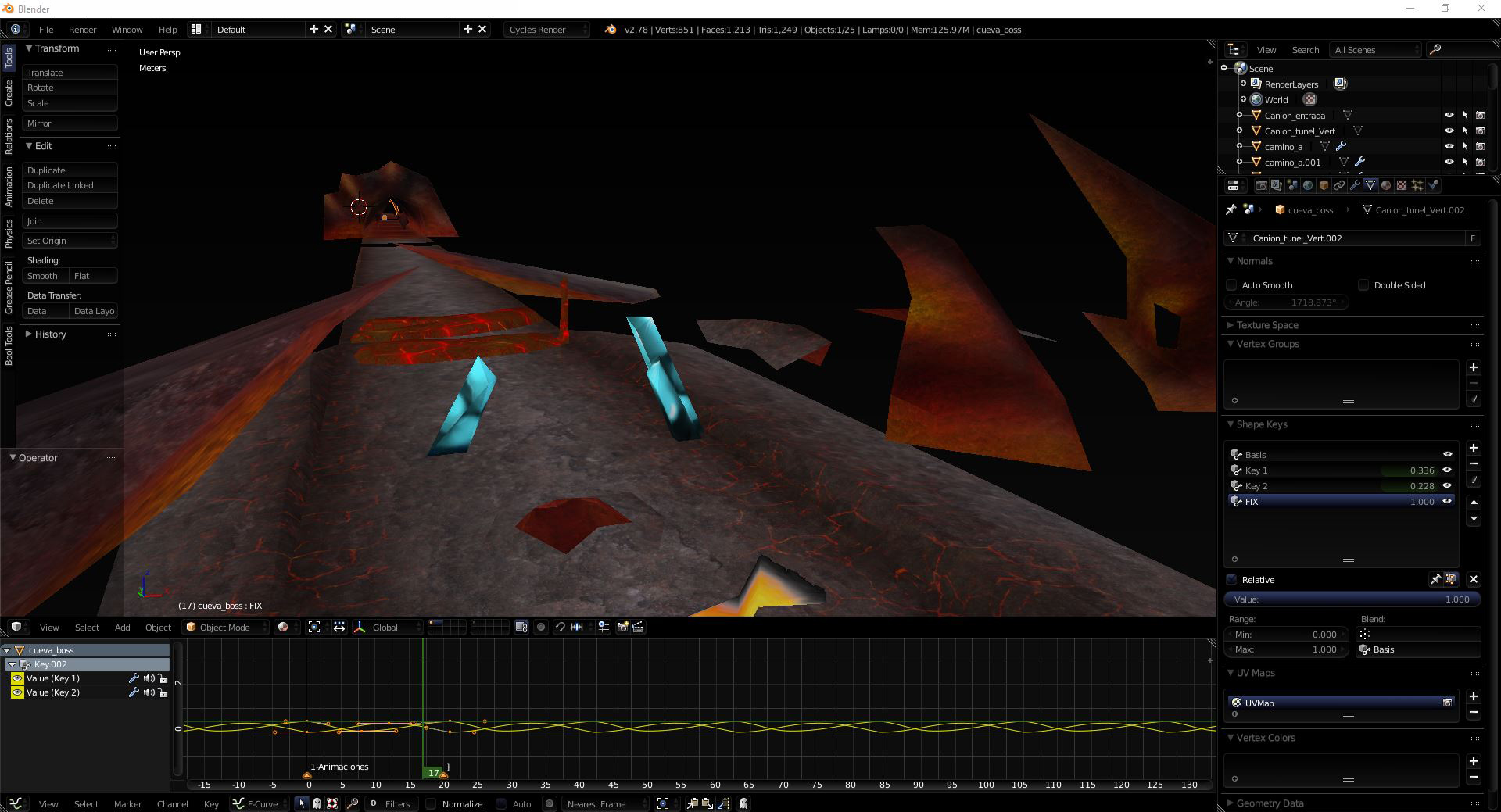Open the Material properties sphere tab
Screen dimensions: 1501x812
click(1386, 185)
